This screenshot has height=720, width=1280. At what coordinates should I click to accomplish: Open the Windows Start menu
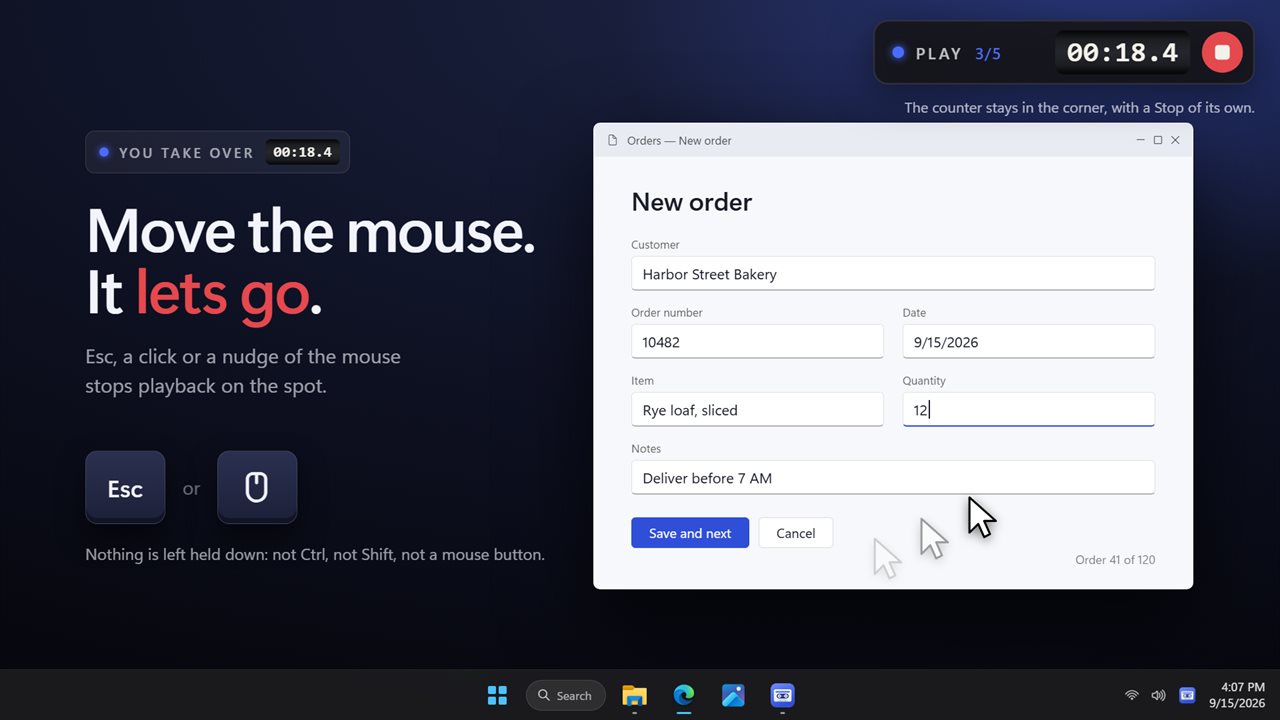497,695
